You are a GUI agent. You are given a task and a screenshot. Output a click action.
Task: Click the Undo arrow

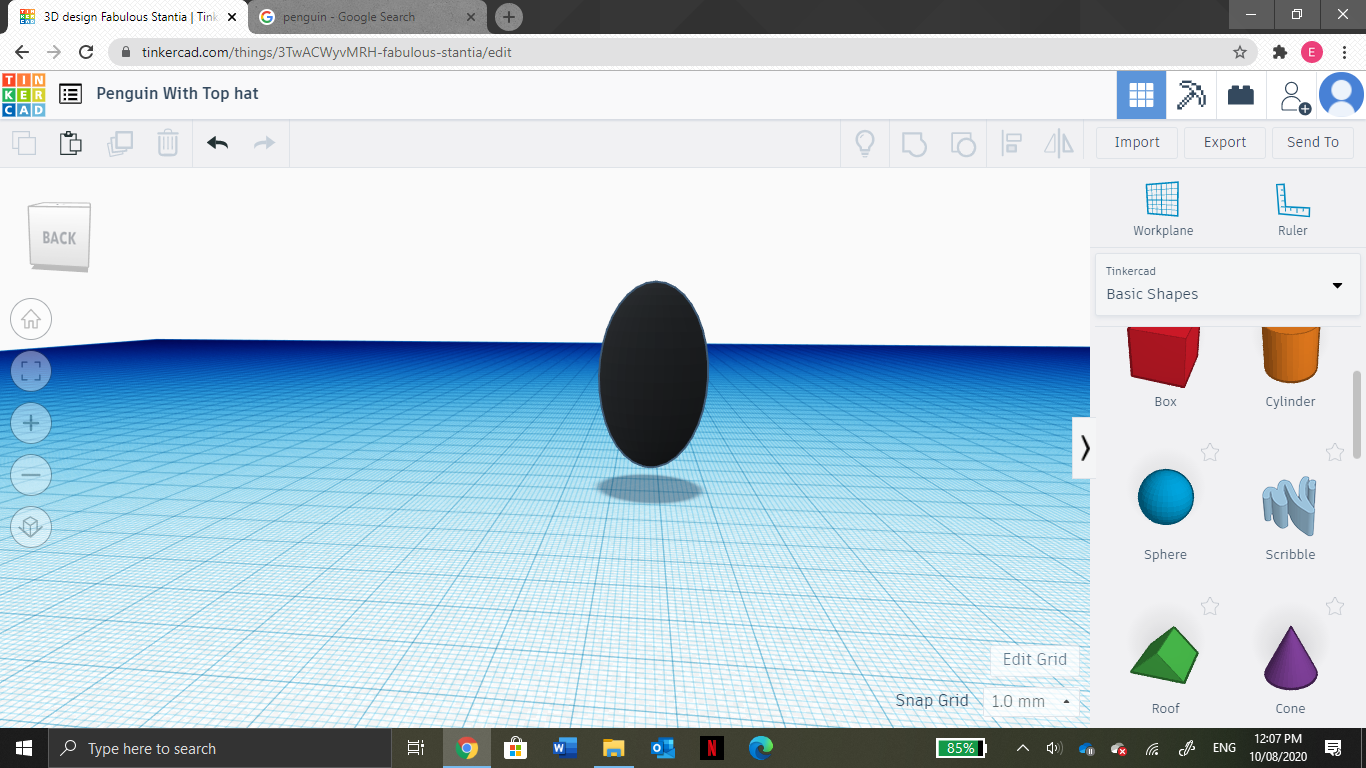tap(217, 143)
